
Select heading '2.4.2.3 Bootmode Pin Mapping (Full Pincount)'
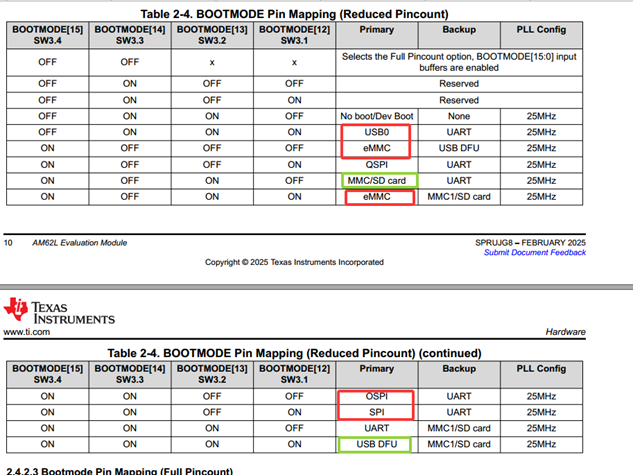(119, 471)
